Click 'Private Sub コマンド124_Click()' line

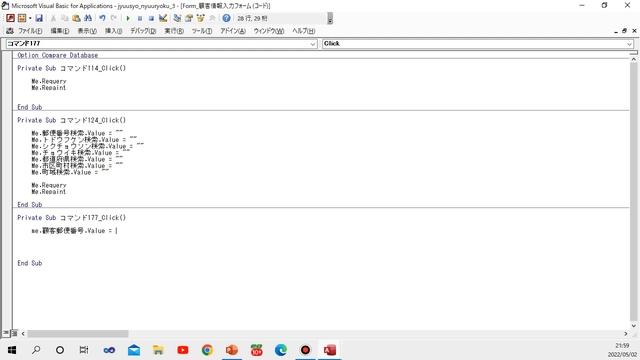71,120
